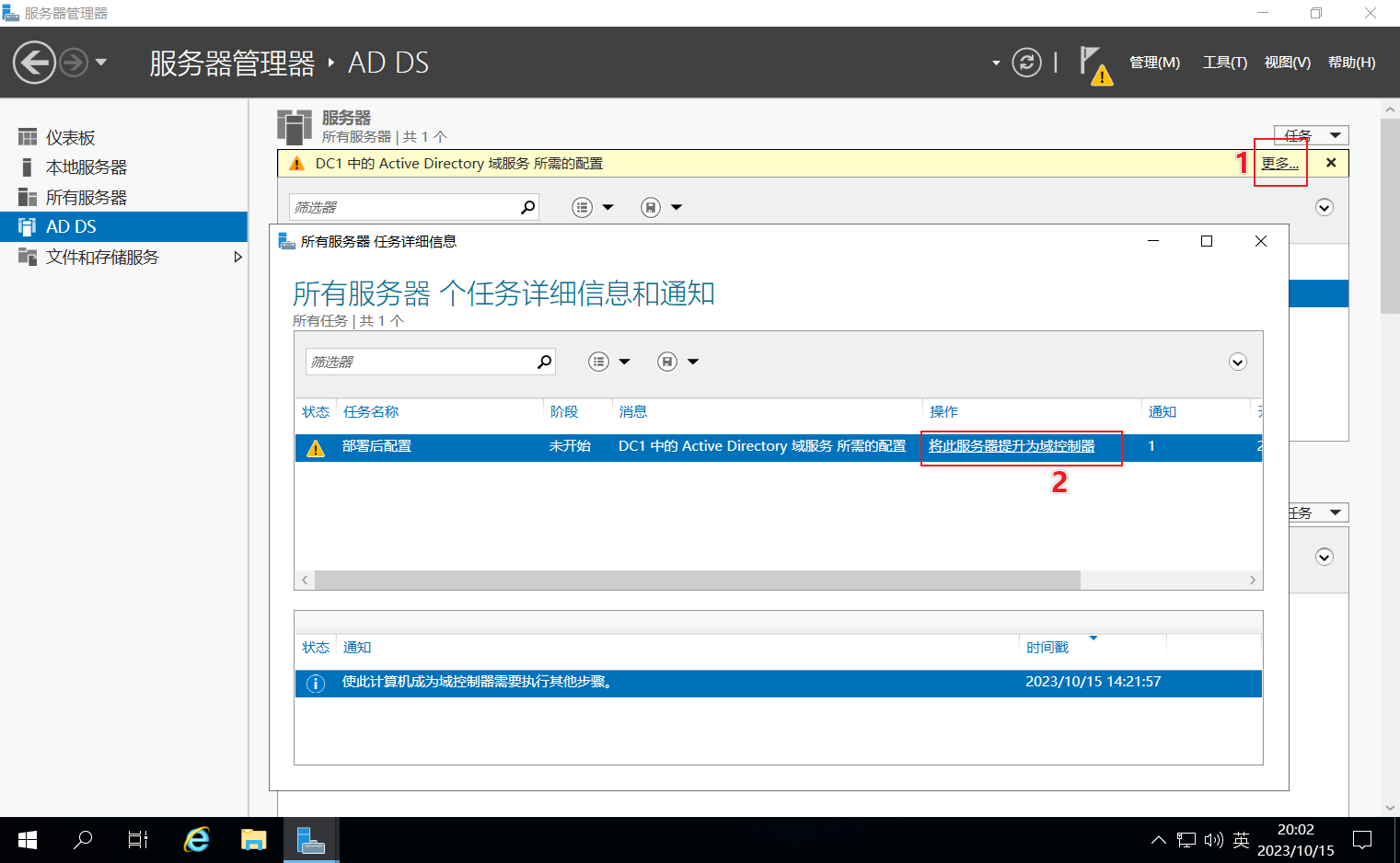
Task: Refresh Server Manager with the refresh icon
Action: (x=1026, y=63)
